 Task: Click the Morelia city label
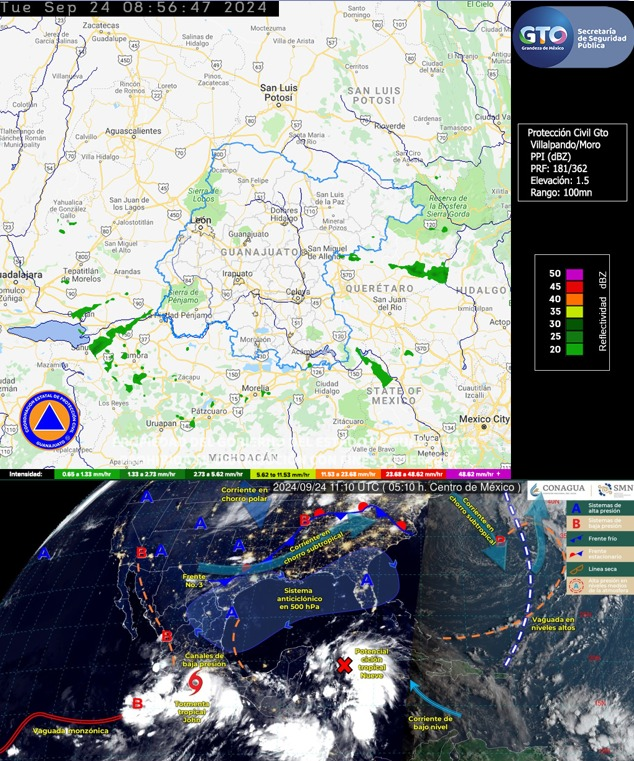255,388
